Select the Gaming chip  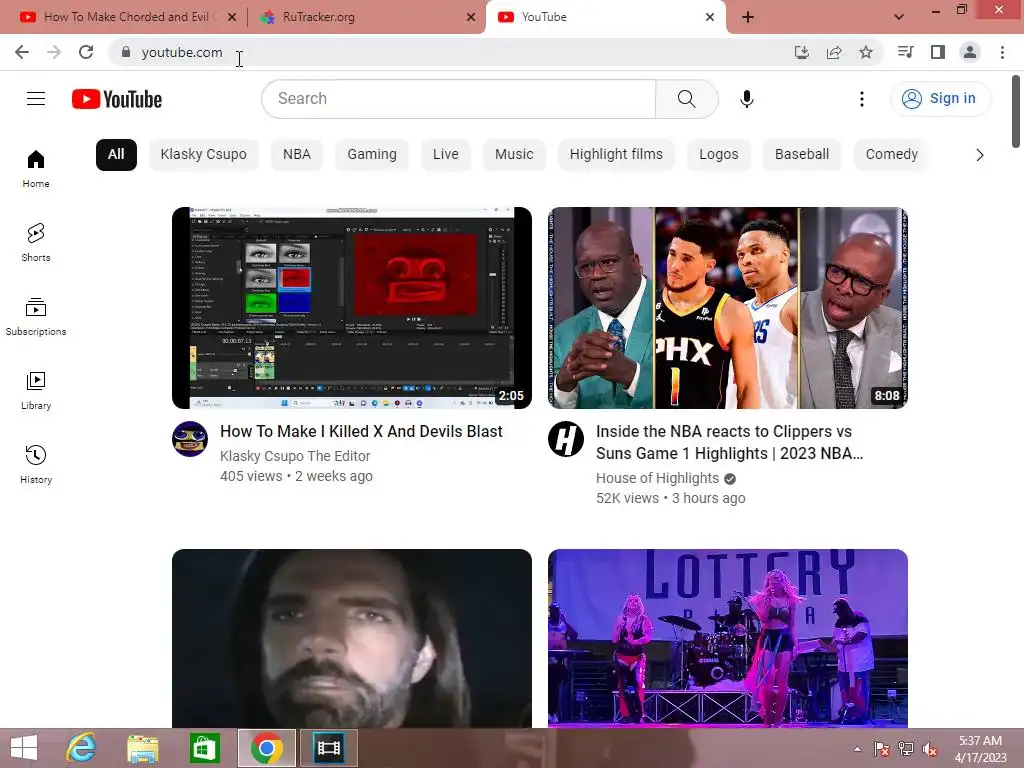click(372, 155)
